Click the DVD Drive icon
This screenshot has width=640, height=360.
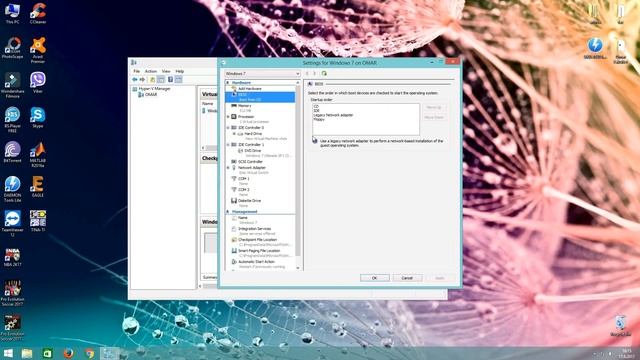[x=240, y=151]
